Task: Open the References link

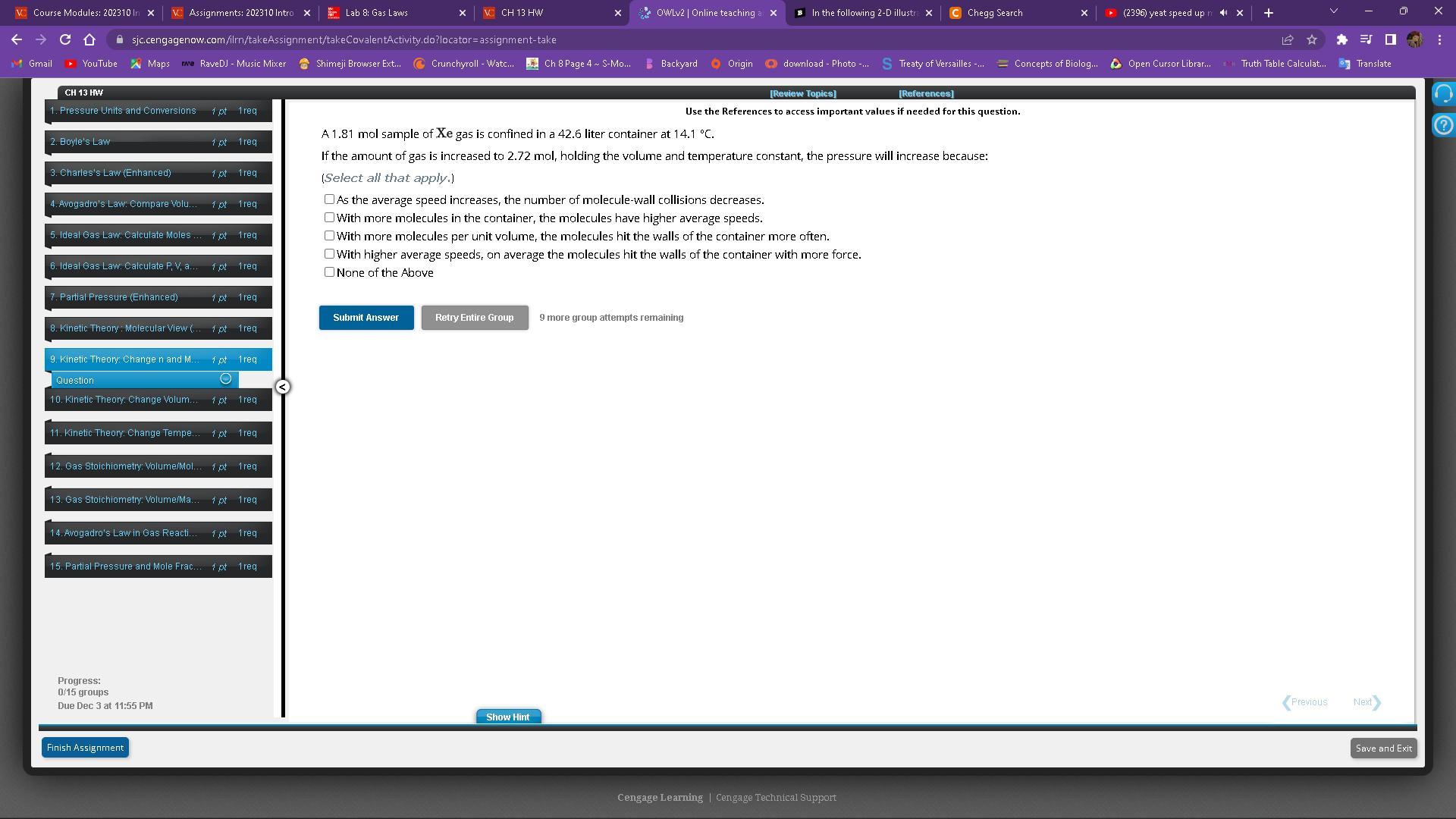Action: click(925, 93)
